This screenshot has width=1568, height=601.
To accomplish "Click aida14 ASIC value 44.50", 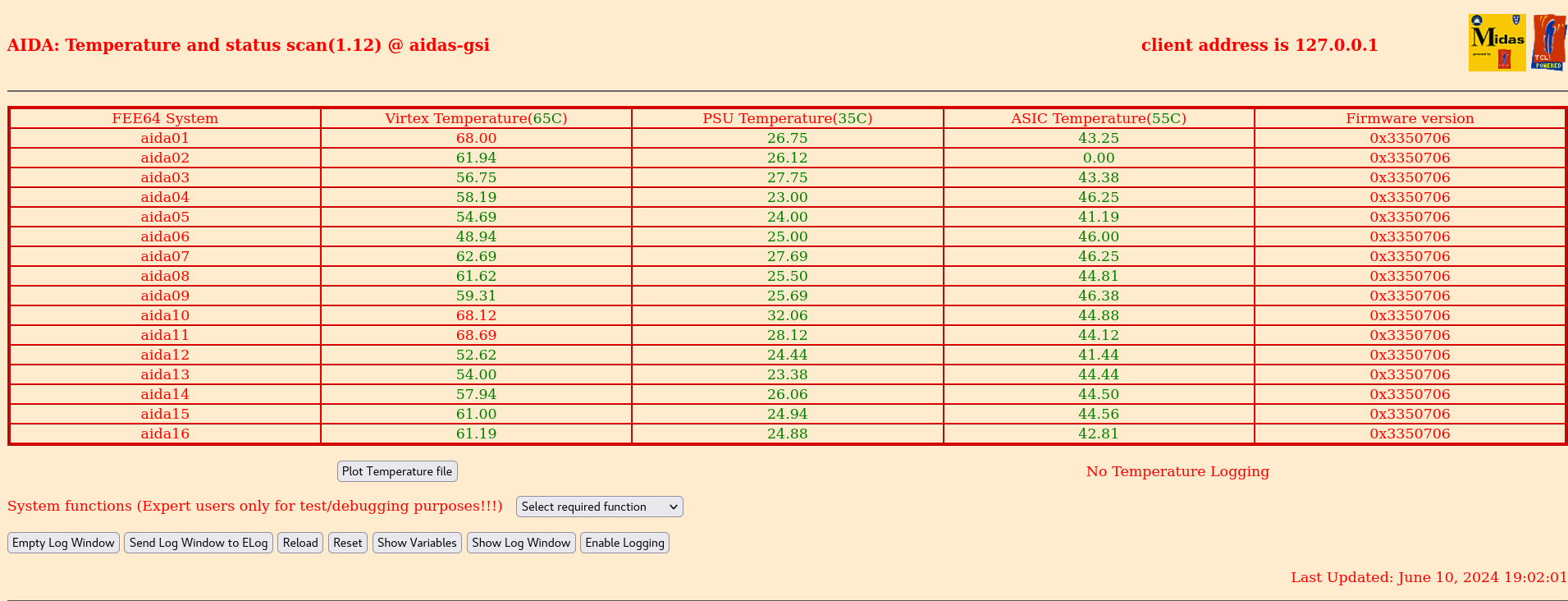I will (x=1099, y=394).
